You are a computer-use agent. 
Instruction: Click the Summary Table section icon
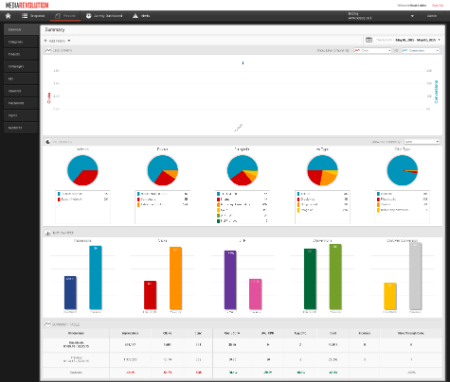click(47, 324)
